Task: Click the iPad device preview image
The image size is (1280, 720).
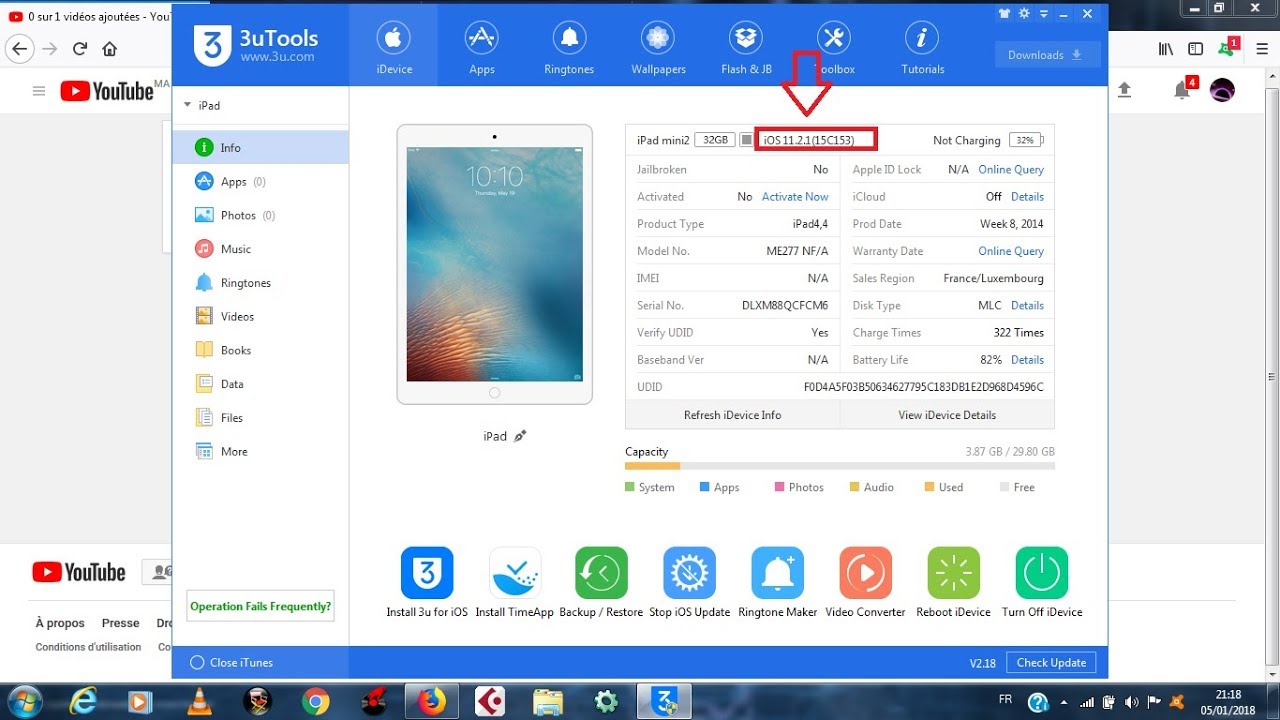Action: 494,264
